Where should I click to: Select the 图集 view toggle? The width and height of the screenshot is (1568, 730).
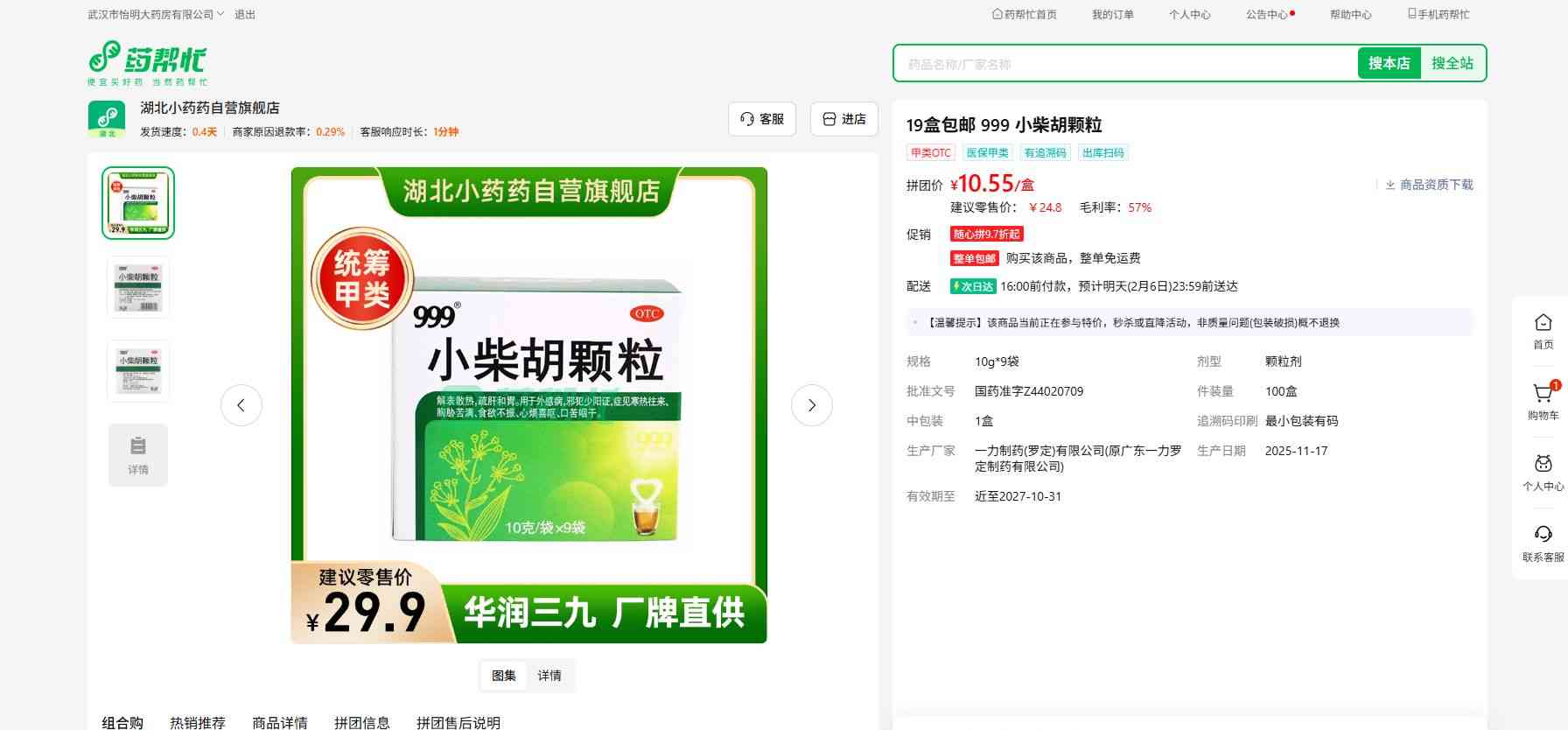(504, 676)
